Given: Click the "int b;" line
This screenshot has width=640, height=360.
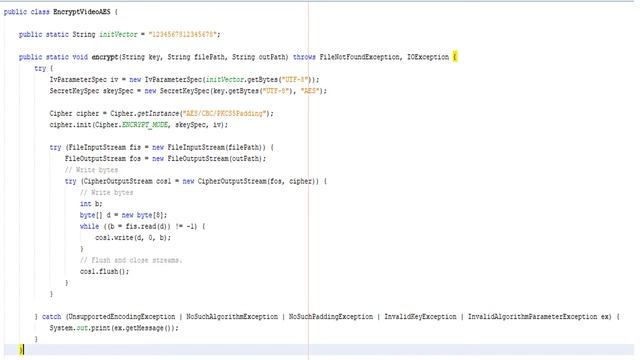Looking at the screenshot, I should click(91, 204).
